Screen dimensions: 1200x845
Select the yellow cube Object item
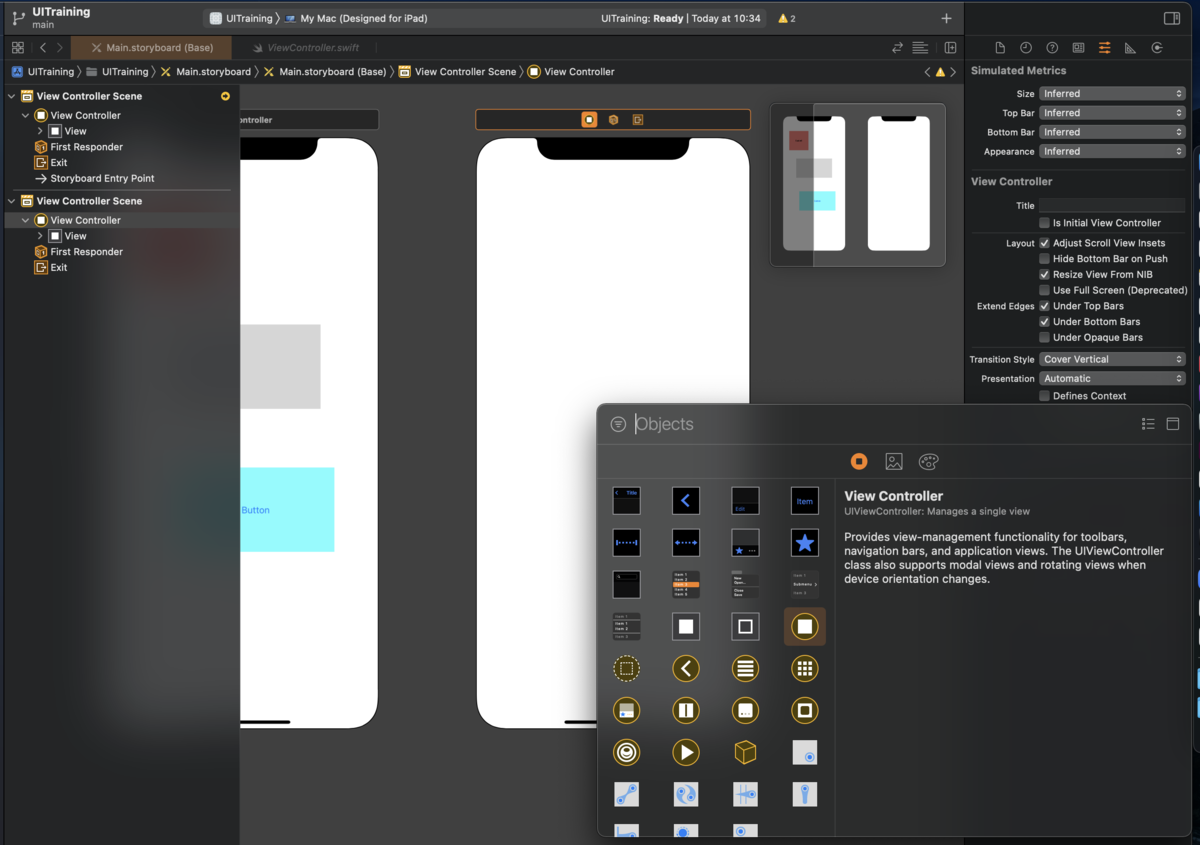click(745, 752)
